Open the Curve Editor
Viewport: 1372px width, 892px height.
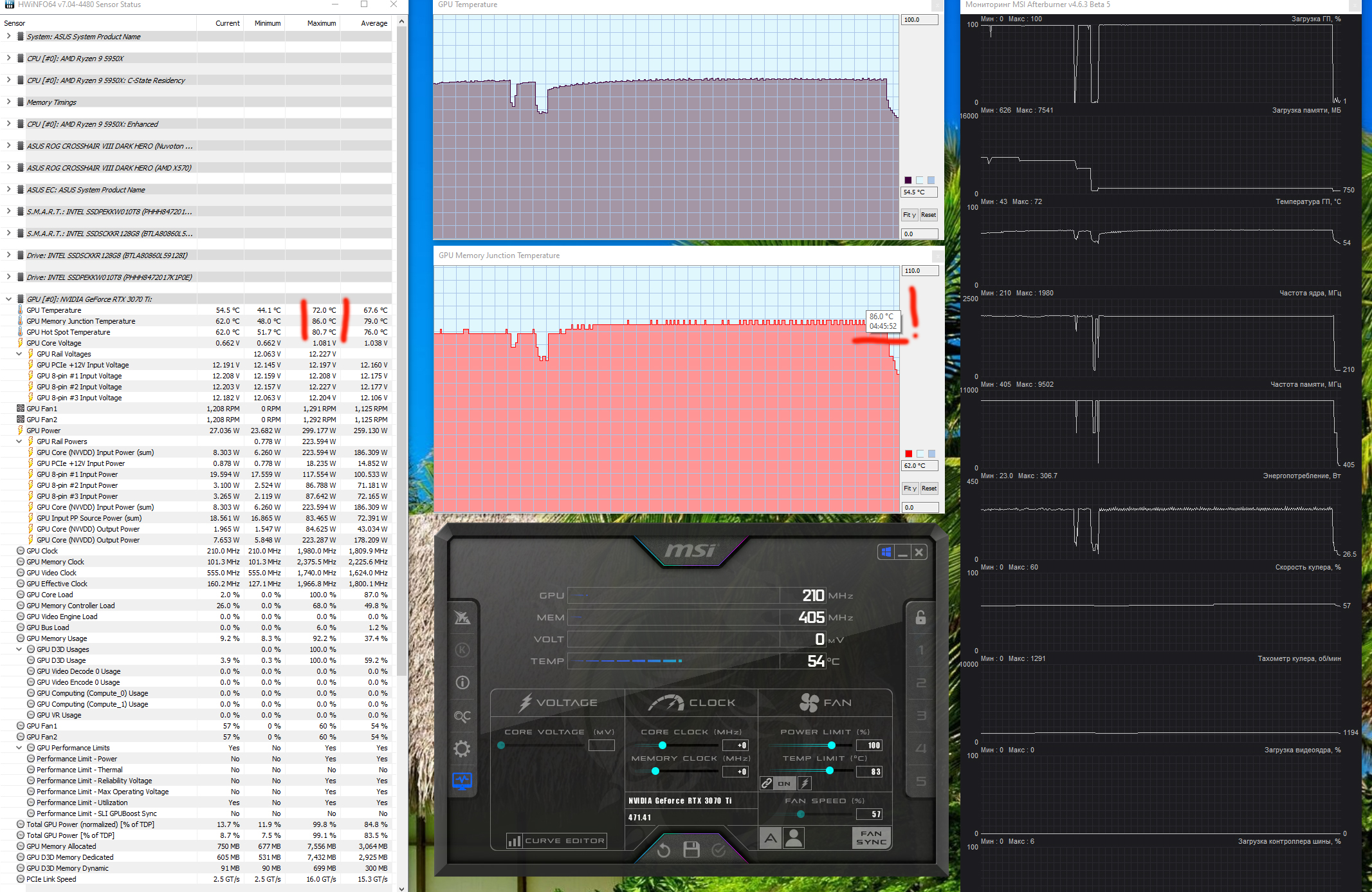(x=556, y=841)
